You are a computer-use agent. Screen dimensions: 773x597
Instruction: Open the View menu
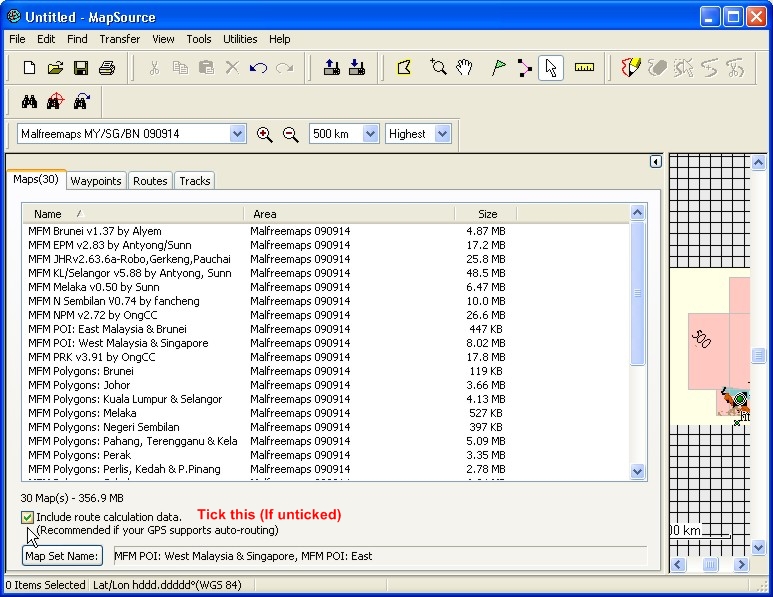163,39
